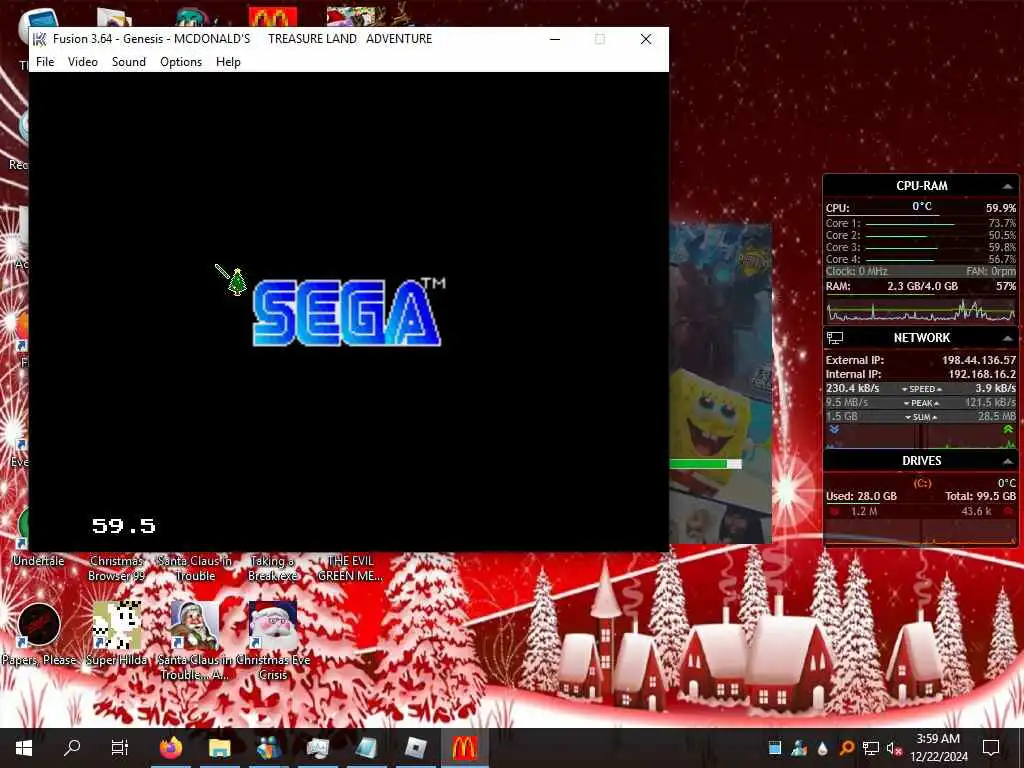Collapse the DRIVES widget panel

pos(1007,461)
